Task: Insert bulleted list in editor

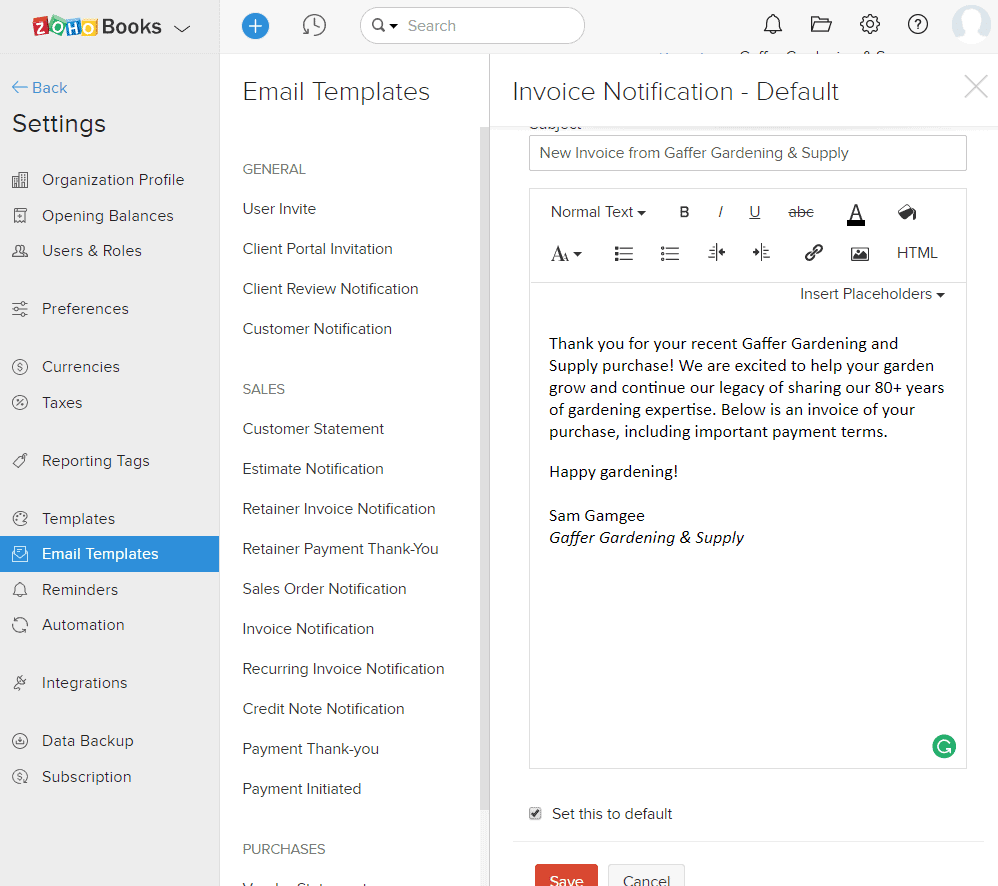Action: click(670, 253)
